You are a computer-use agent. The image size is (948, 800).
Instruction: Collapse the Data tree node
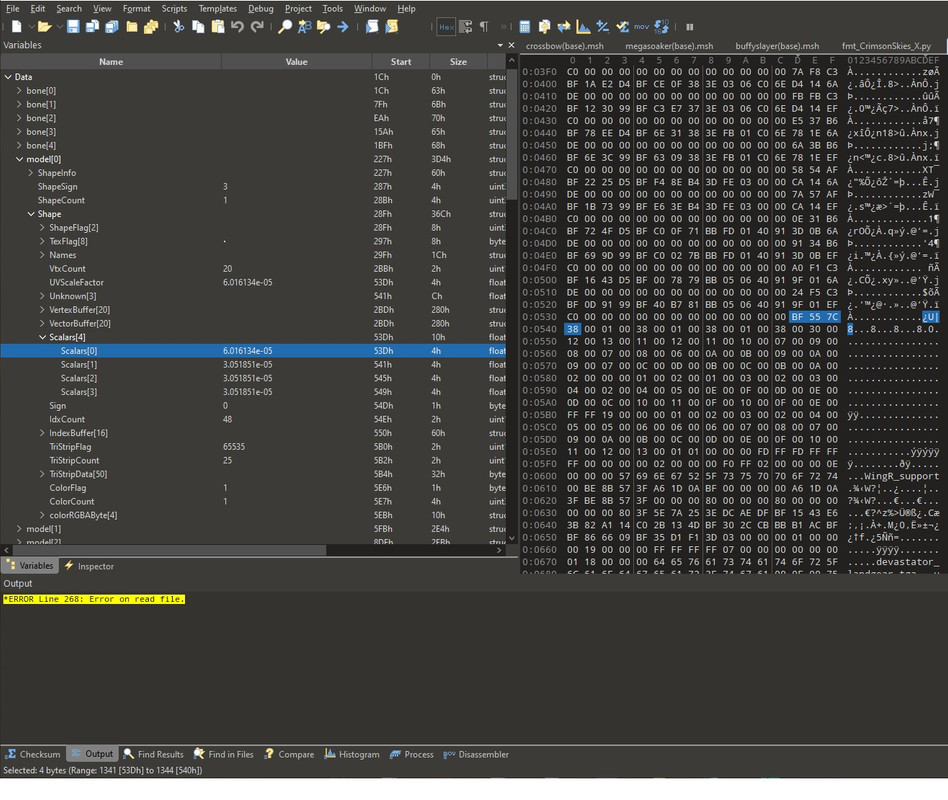(x=8, y=77)
